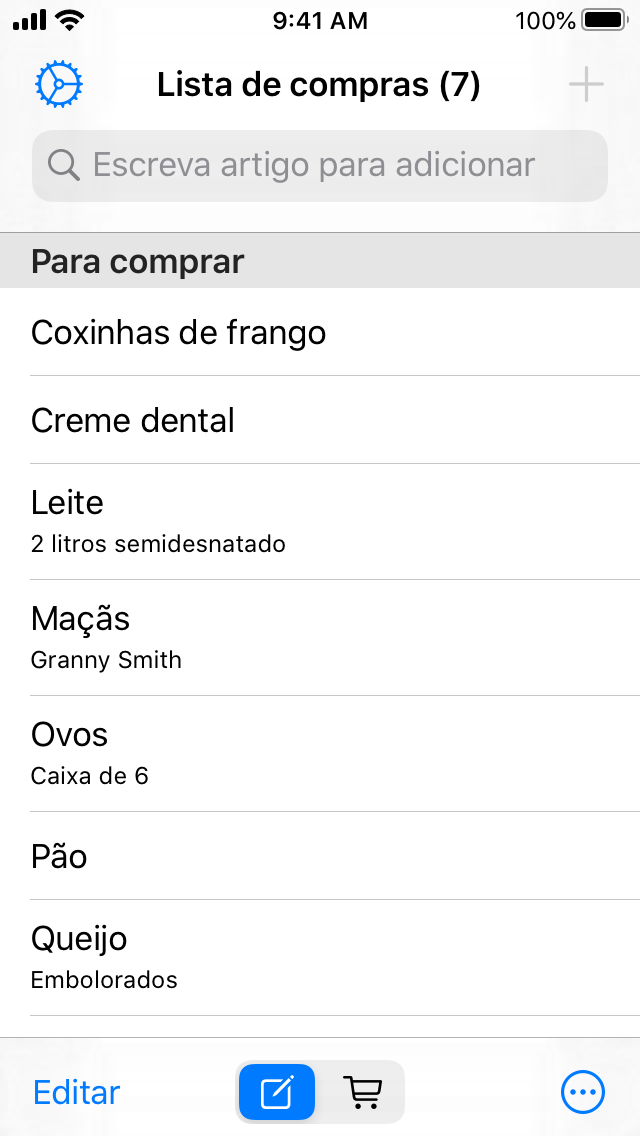This screenshot has height=1136, width=640.
Task: Select the Ovos list item
Action: [320, 753]
